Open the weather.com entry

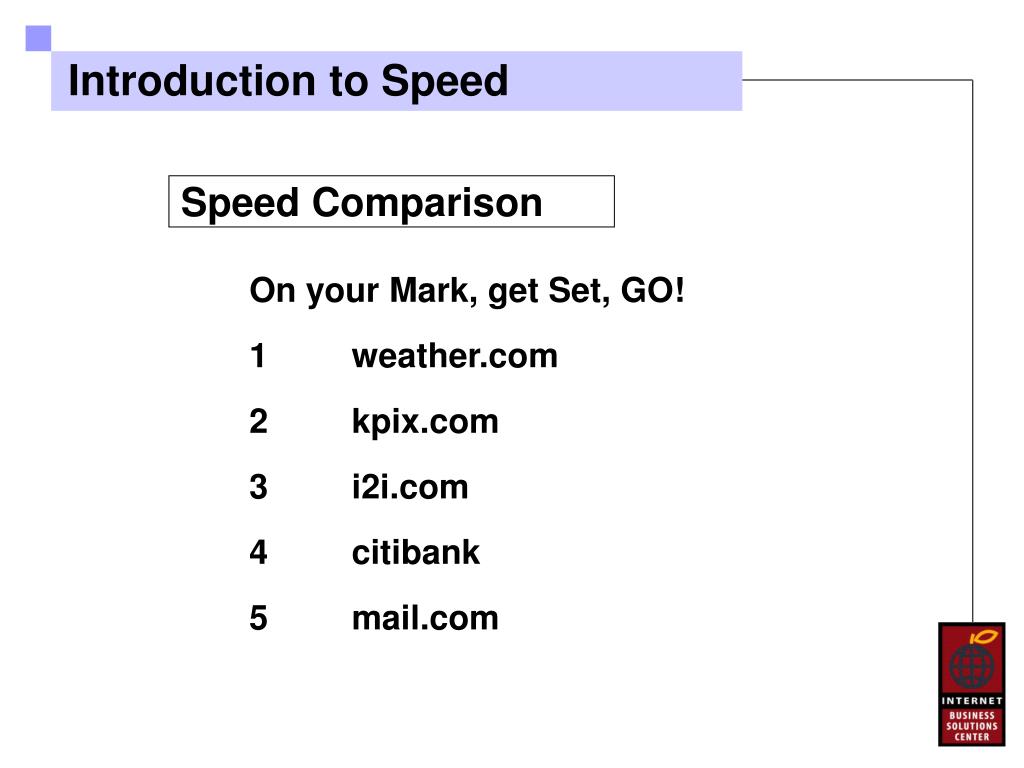coord(455,357)
